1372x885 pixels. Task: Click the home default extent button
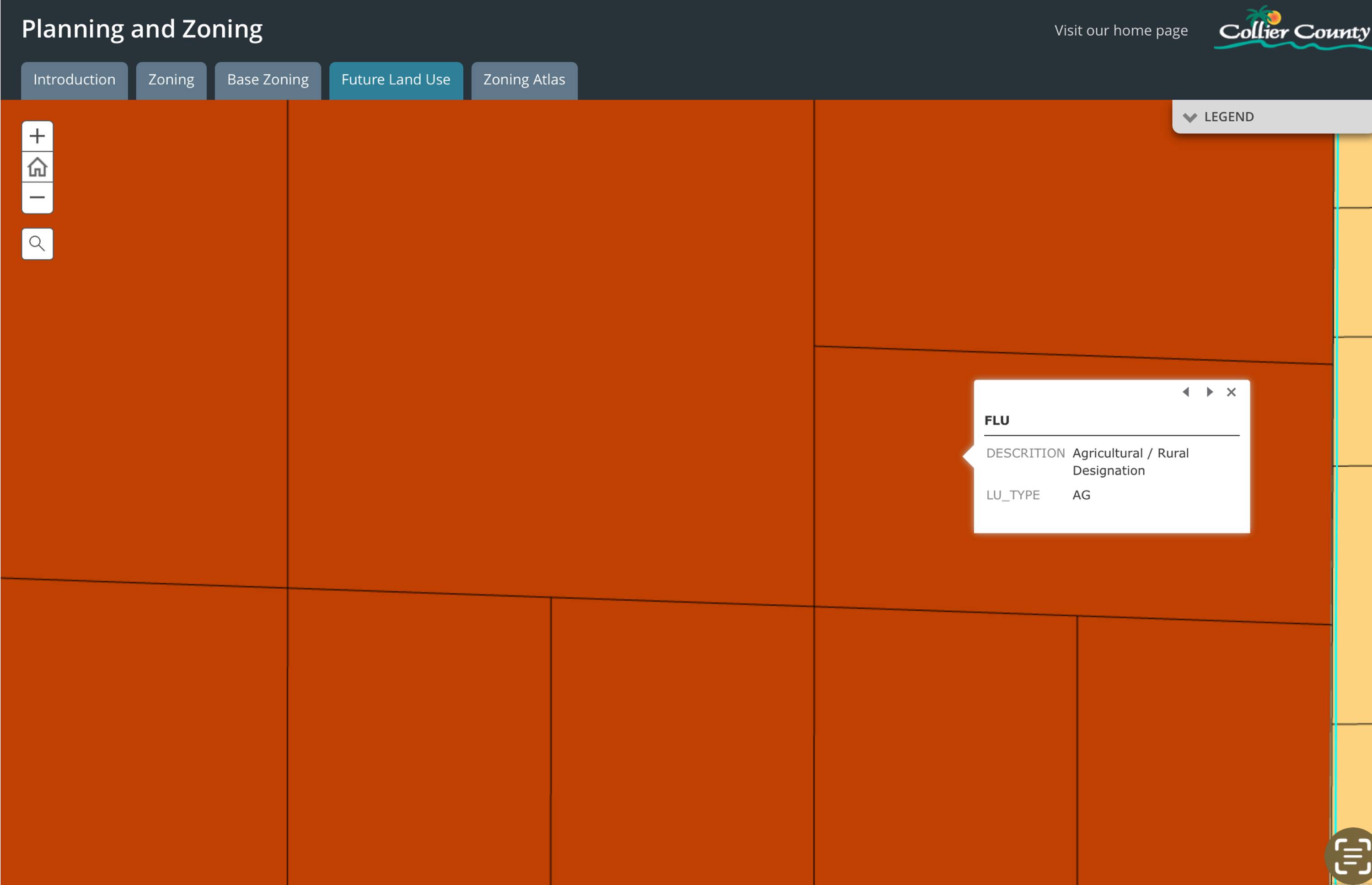[38, 167]
